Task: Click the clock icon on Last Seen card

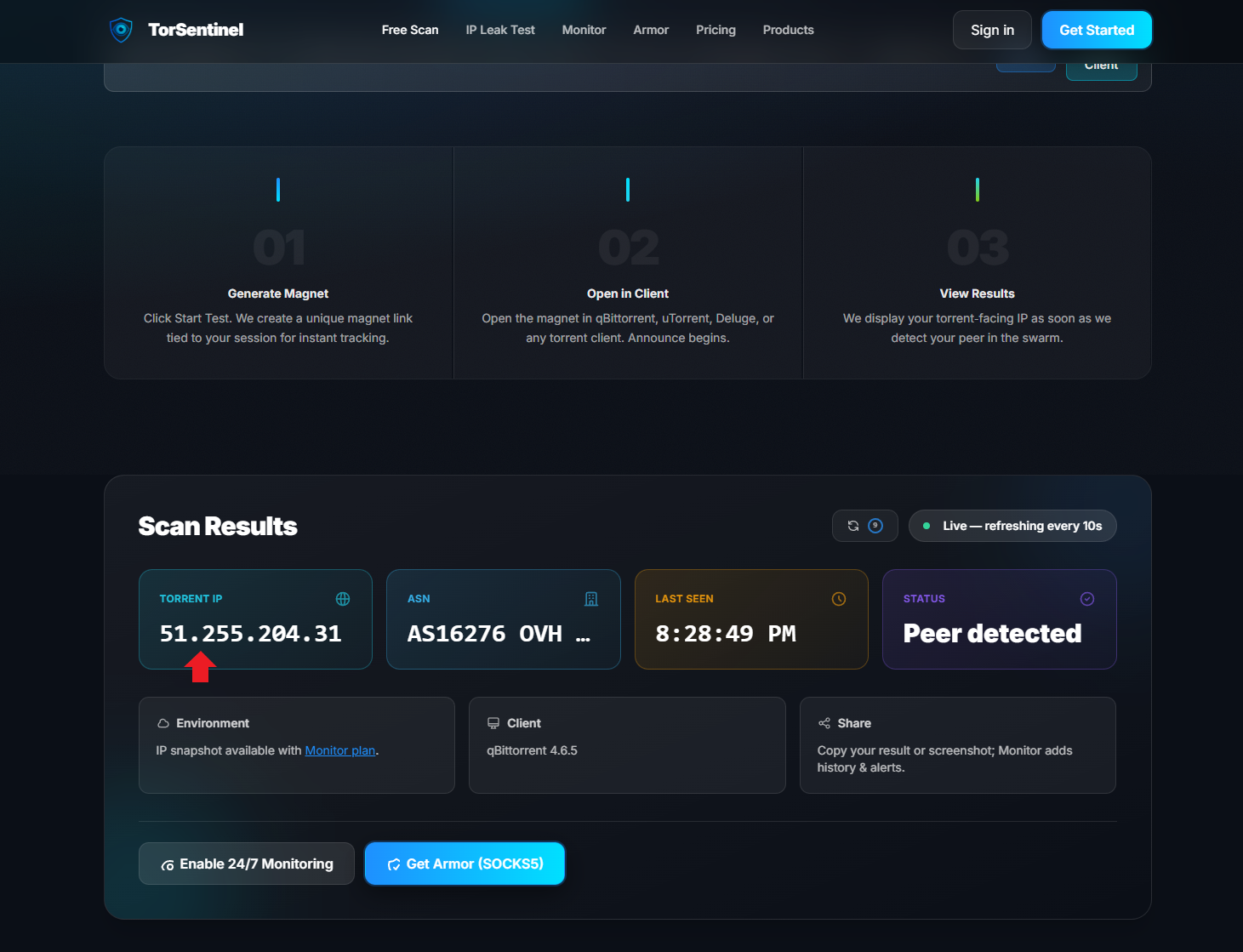Action: pos(839,599)
